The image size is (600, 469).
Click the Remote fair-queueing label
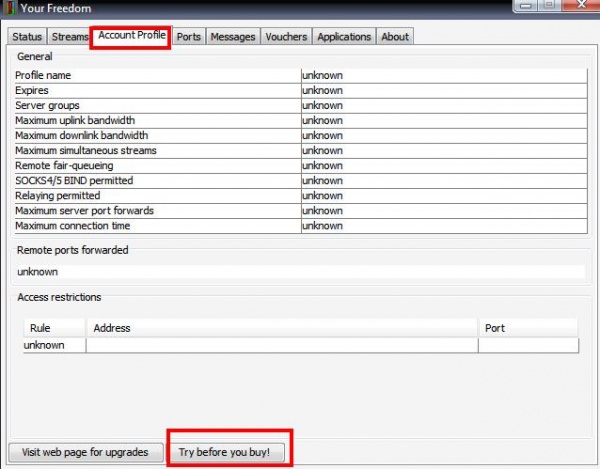pyautogui.click(x=64, y=166)
